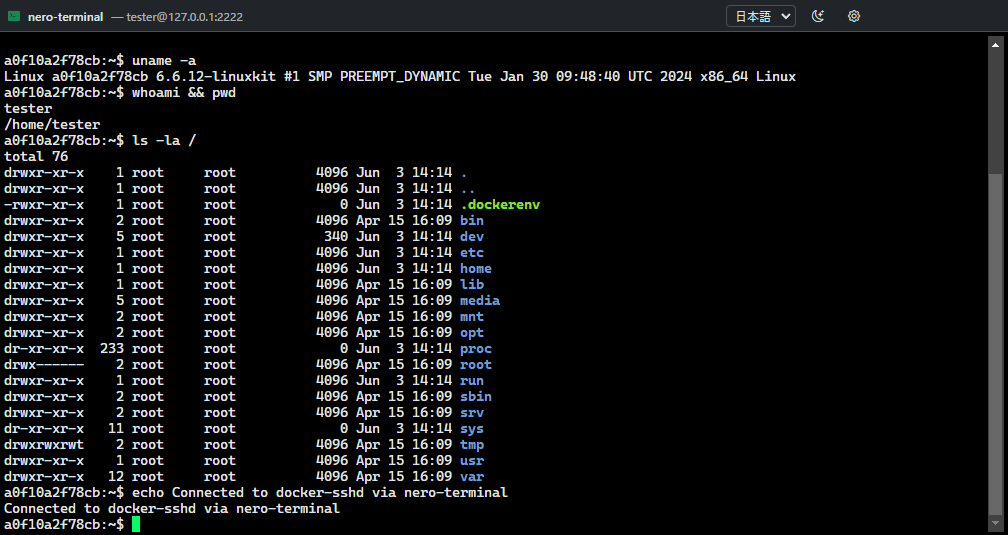
Task: Click the etc directory name
Action: (472, 253)
